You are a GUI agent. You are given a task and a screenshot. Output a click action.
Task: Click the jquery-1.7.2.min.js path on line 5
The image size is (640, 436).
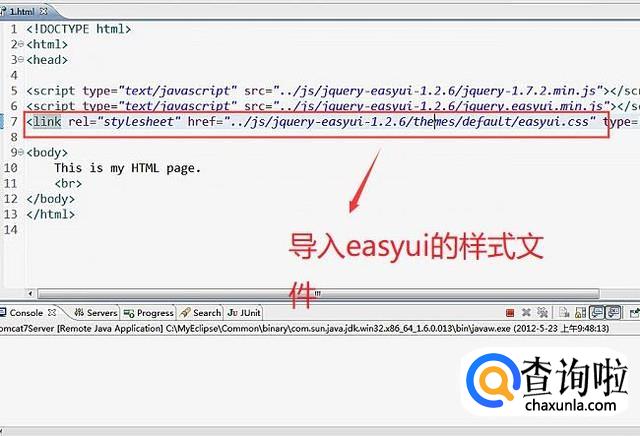[438, 91]
